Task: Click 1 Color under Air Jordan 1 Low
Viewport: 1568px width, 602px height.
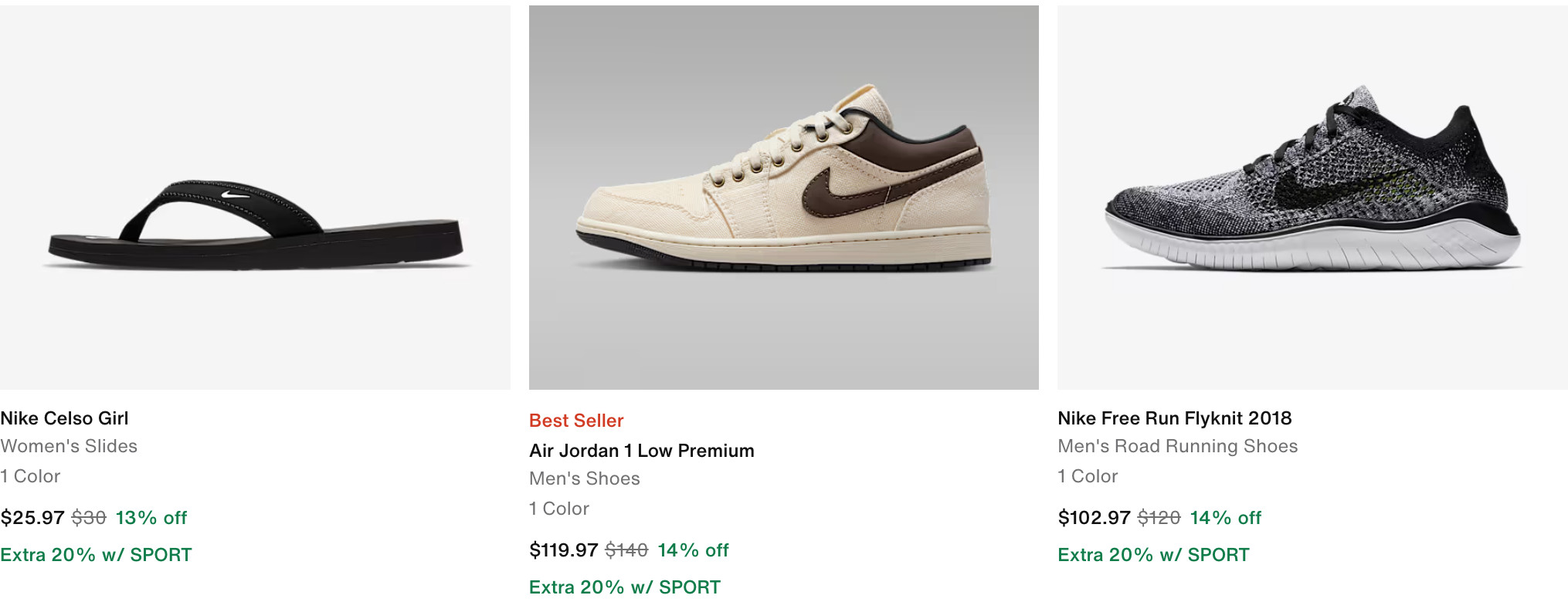Action: [x=558, y=509]
